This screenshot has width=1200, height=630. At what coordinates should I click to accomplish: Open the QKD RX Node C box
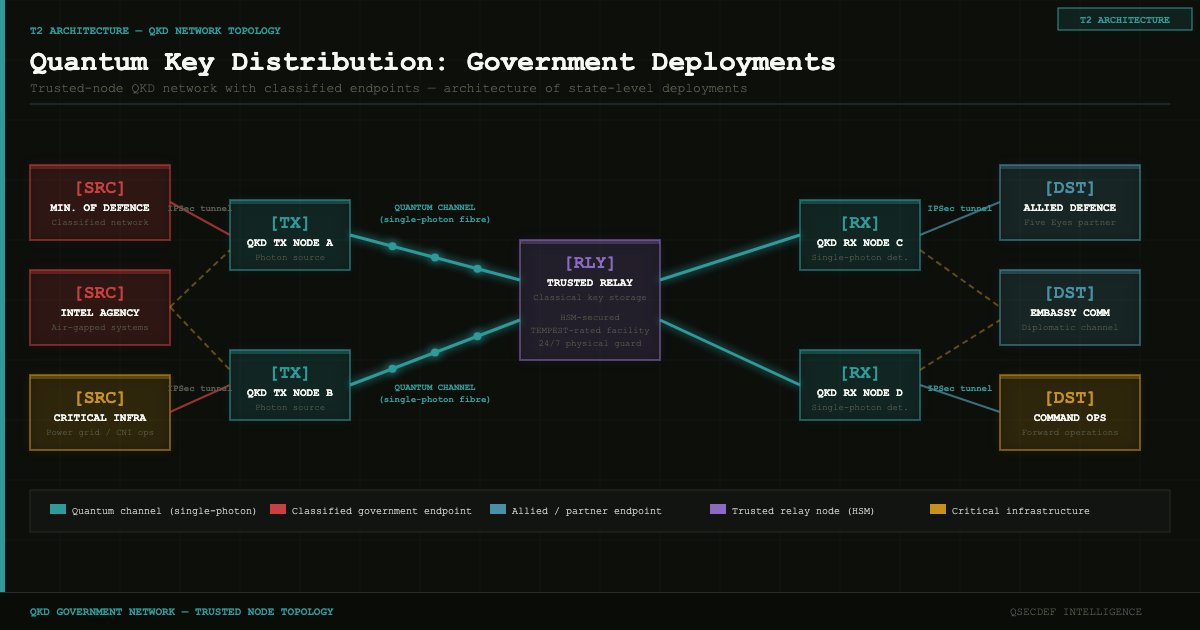coord(860,235)
